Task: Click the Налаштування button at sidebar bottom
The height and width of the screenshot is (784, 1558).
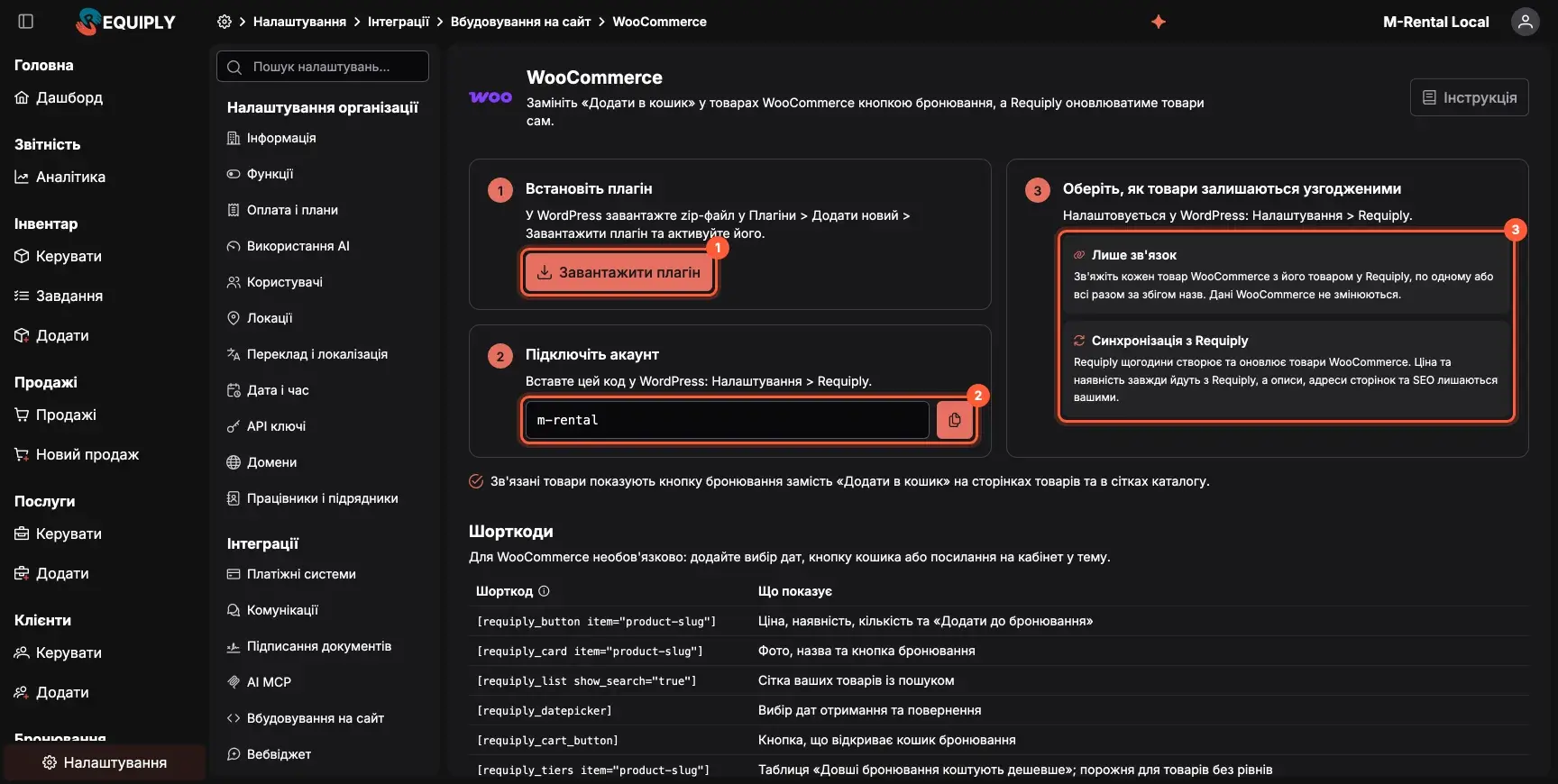Action: 105,762
